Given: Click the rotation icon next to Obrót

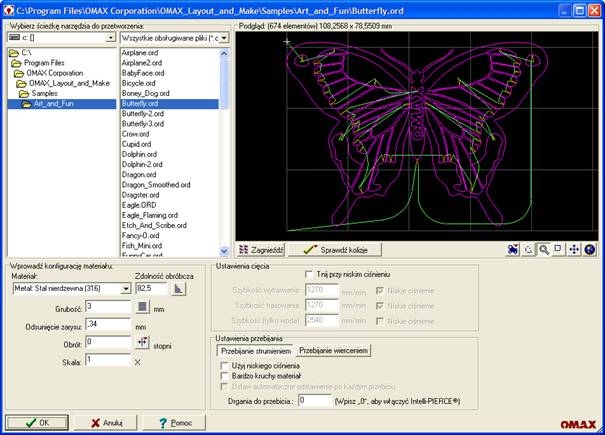Looking at the screenshot, I should click(141, 342).
